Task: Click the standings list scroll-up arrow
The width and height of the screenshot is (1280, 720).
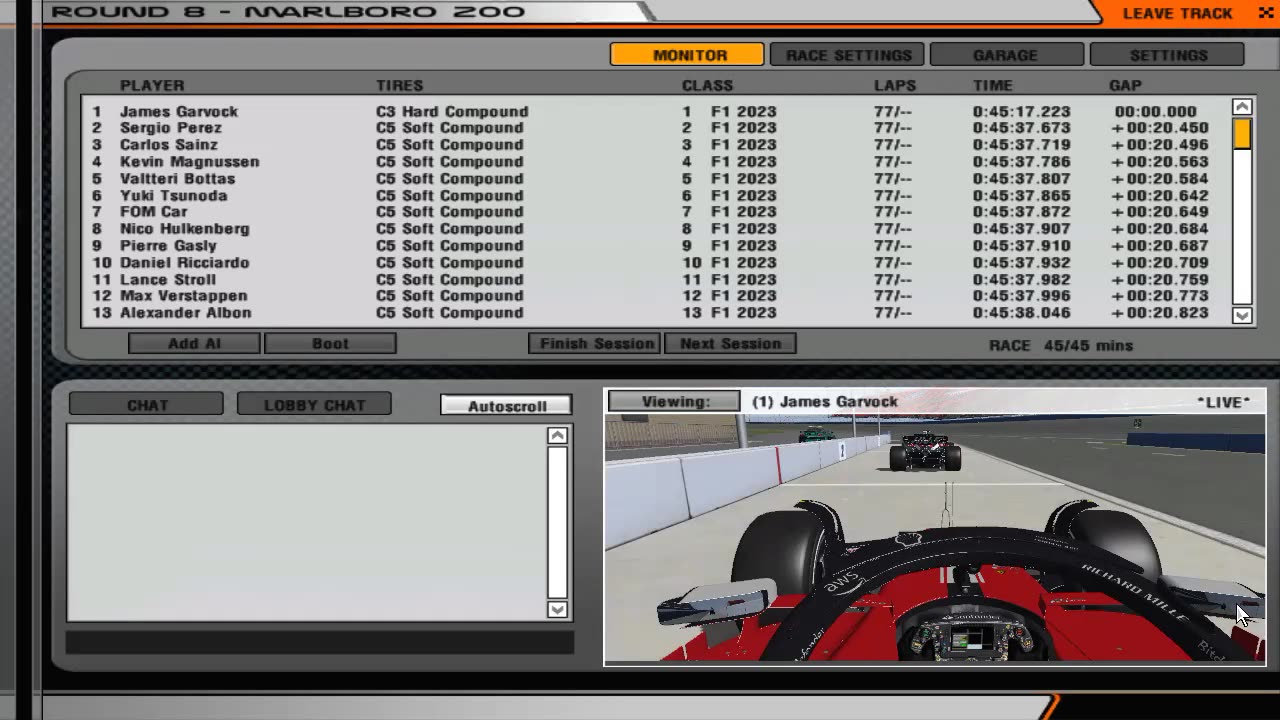Action: click(1242, 107)
